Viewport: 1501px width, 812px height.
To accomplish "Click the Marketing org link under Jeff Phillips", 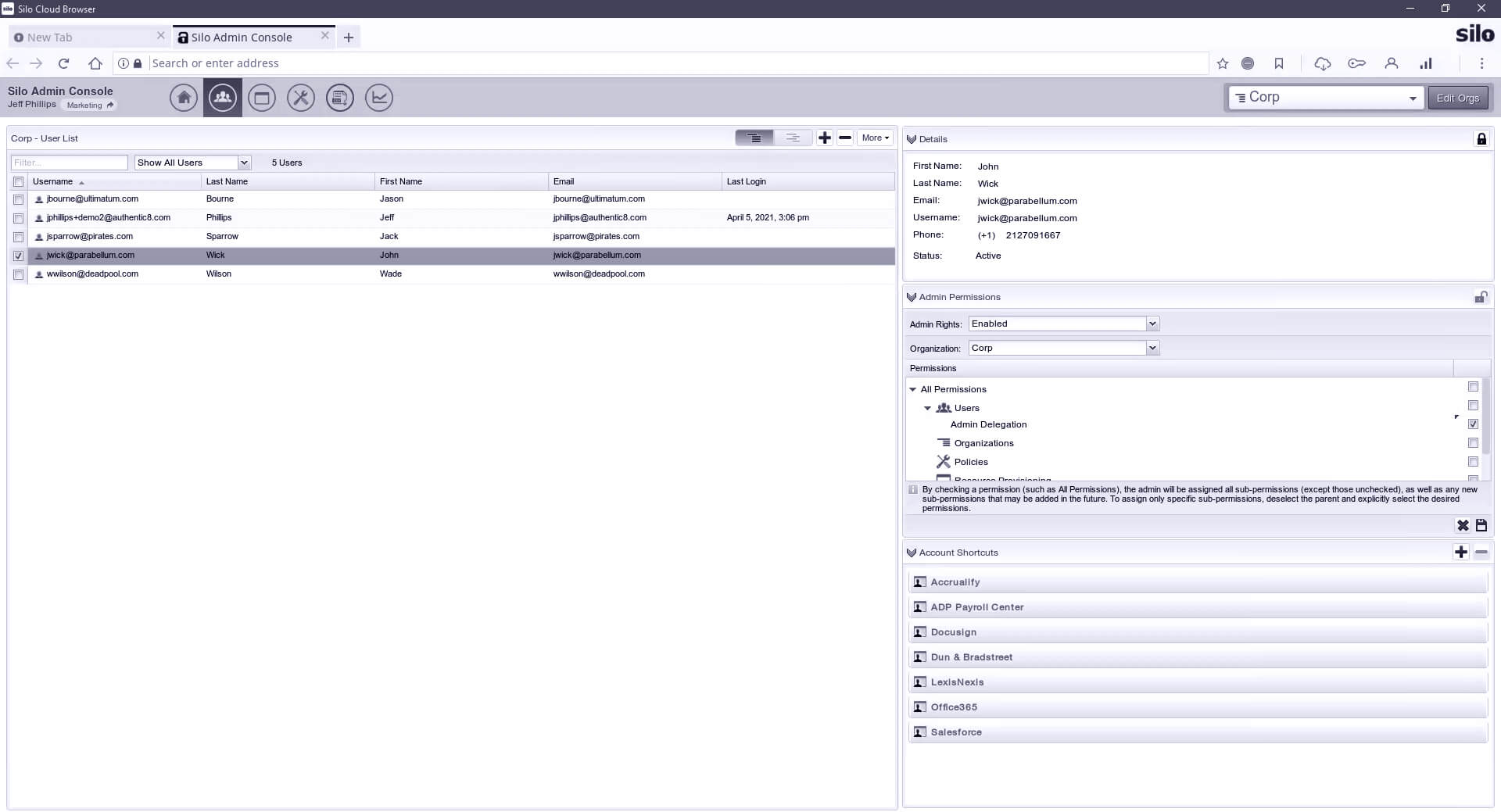I will click(x=90, y=105).
